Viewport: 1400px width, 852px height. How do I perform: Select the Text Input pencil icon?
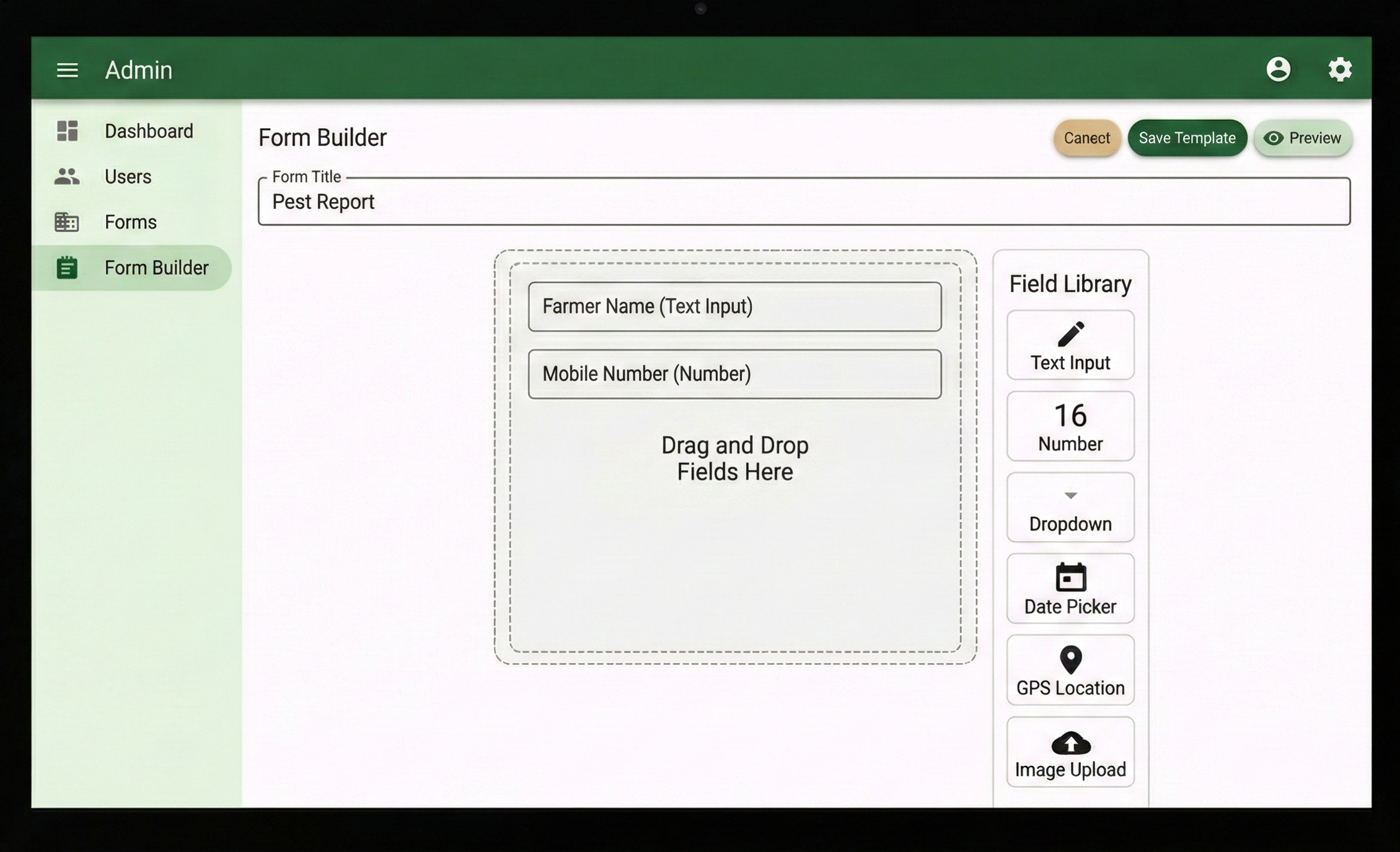(x=1070, y=334)
